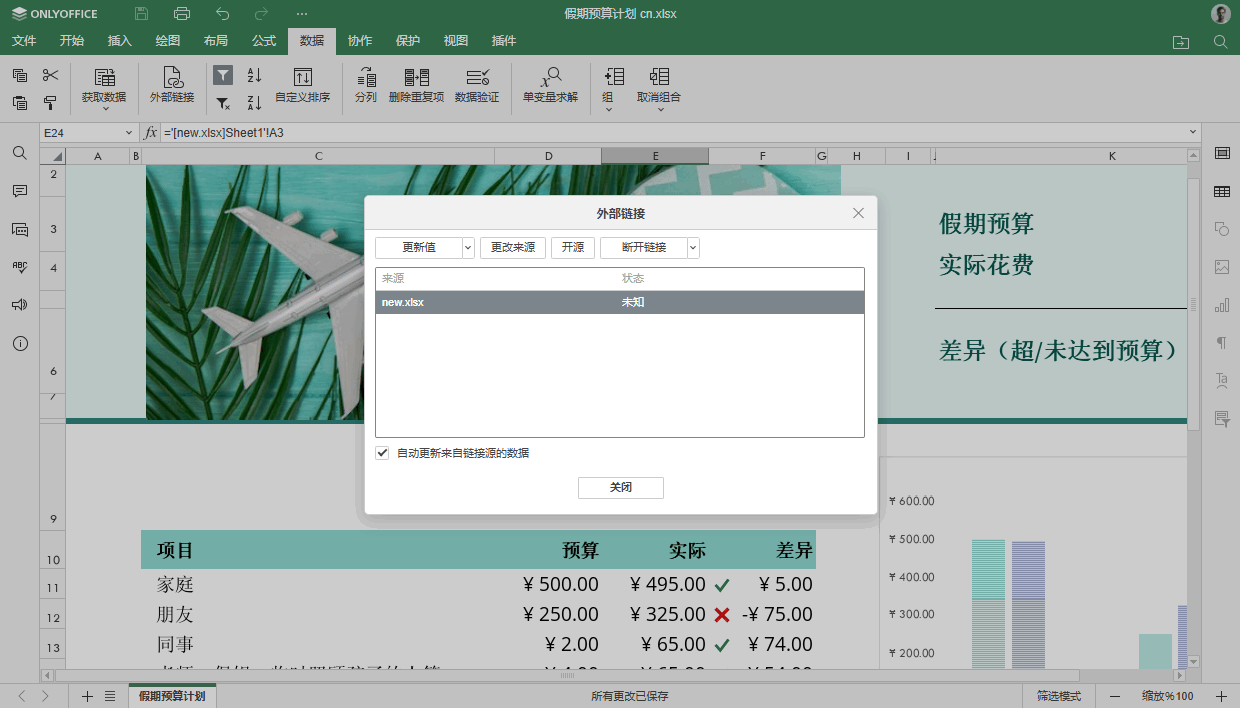Switch to the 公式 ribbon tab
Viewport: 1240px width, 708px height.
click(x=263, y=41)
